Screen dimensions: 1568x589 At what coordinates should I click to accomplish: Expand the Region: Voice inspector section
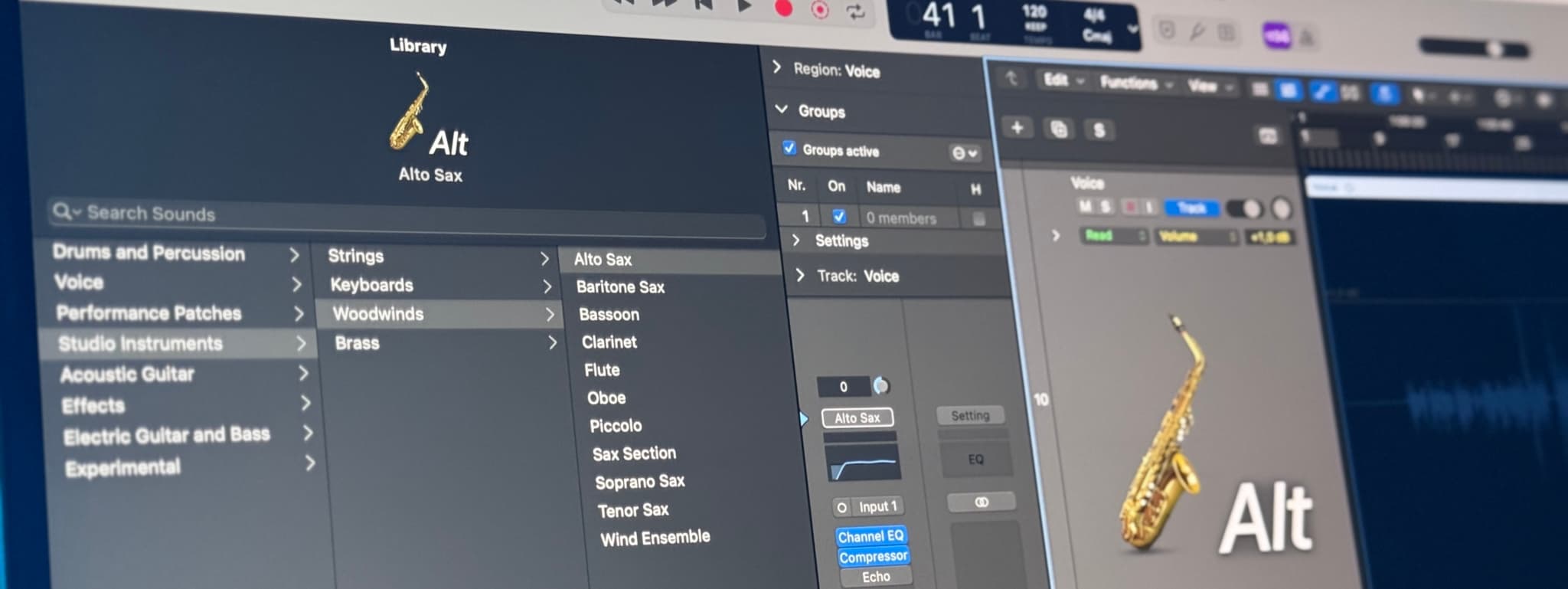(x=778, y=67)
